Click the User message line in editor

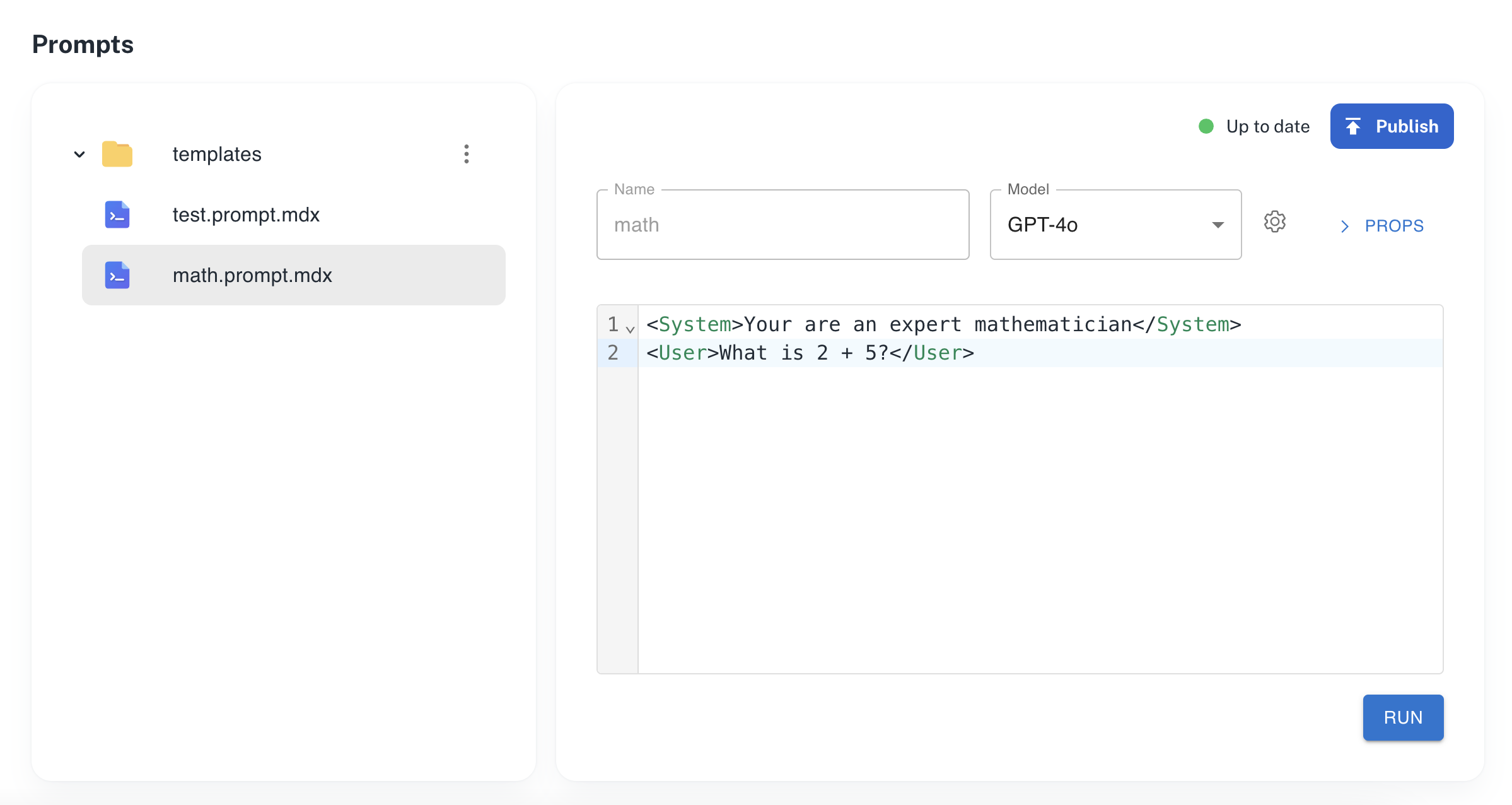pos(810,353)
